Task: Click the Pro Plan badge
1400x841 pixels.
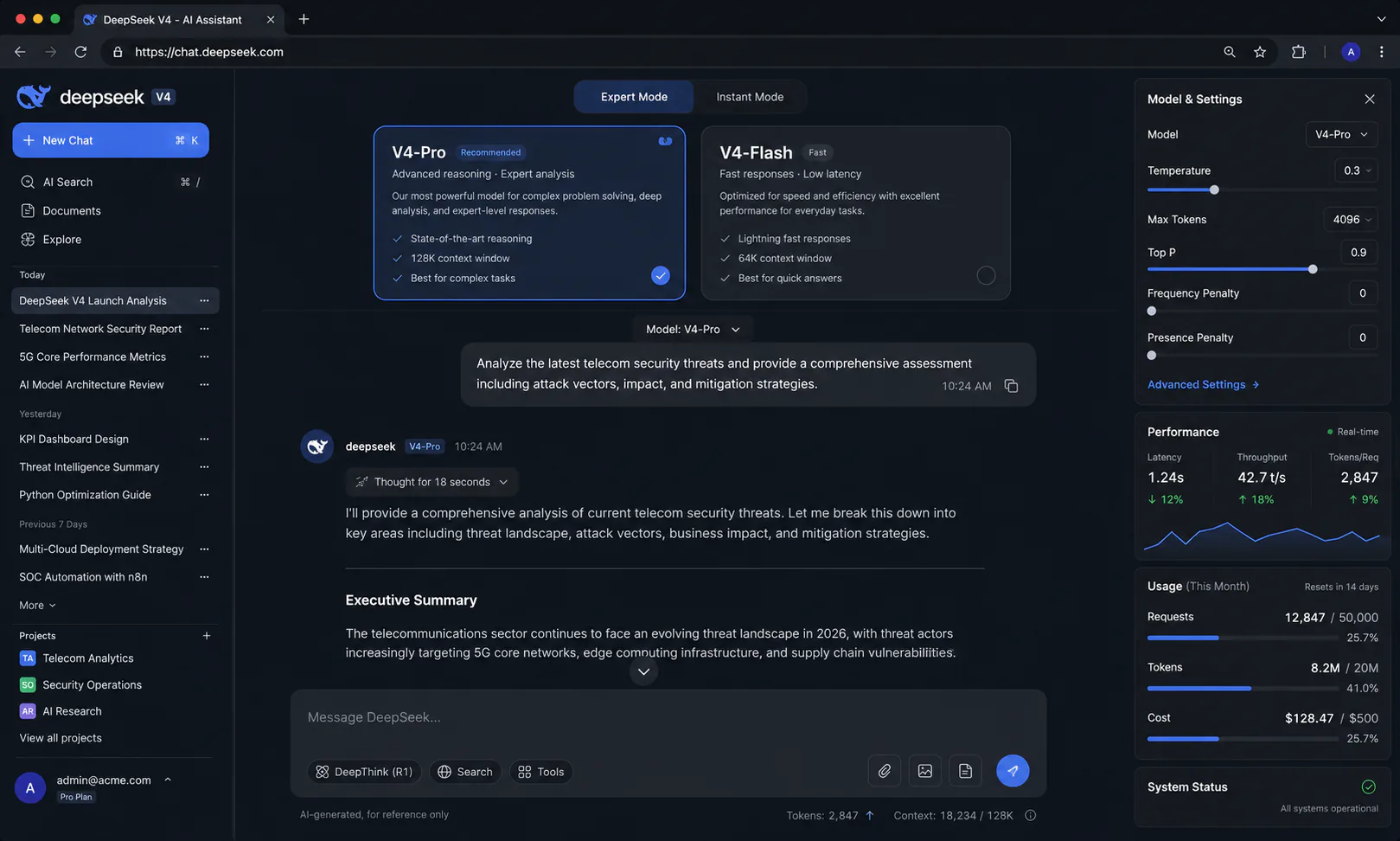Action: [x=76, y=798]
